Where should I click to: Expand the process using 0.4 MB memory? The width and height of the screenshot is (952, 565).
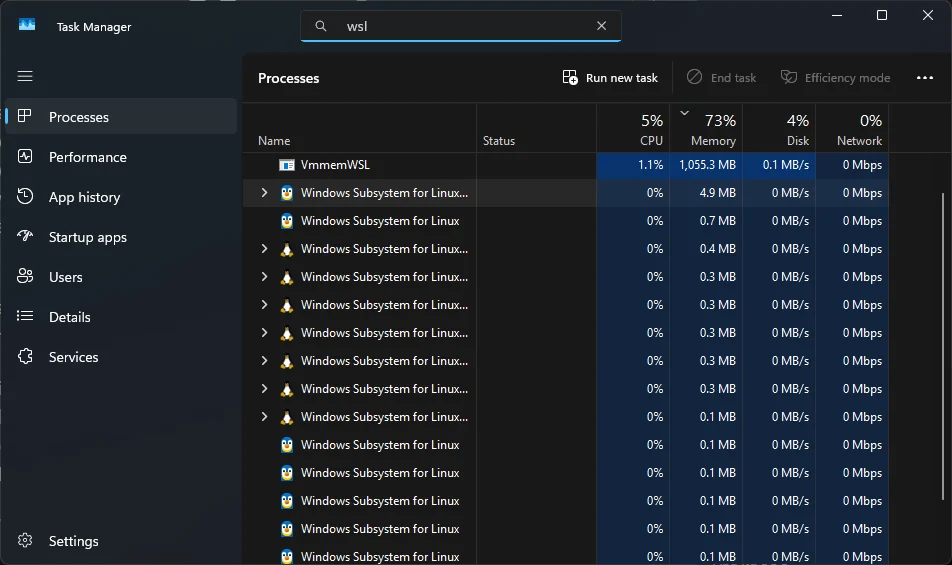264,248
